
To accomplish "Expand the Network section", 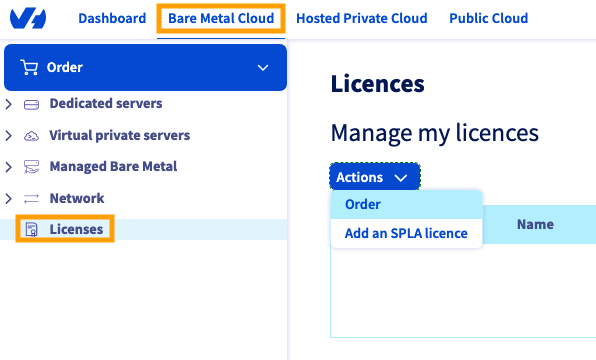I will click(8, 198).
